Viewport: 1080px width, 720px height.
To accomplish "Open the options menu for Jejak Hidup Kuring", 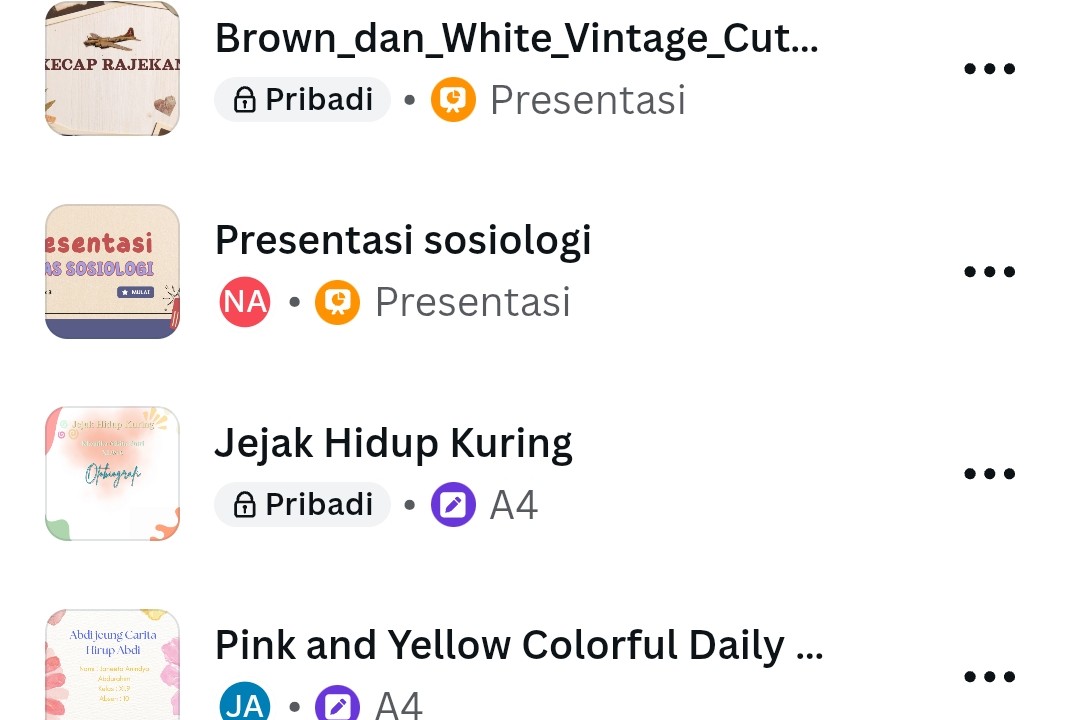I will 989,473.
